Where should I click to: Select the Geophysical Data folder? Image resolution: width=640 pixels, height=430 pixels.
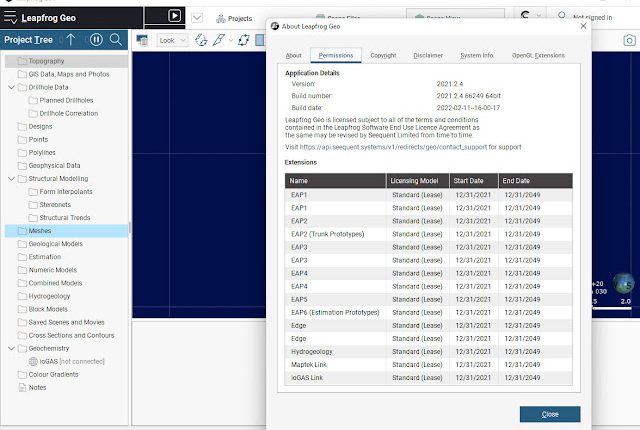click(49, 166)
